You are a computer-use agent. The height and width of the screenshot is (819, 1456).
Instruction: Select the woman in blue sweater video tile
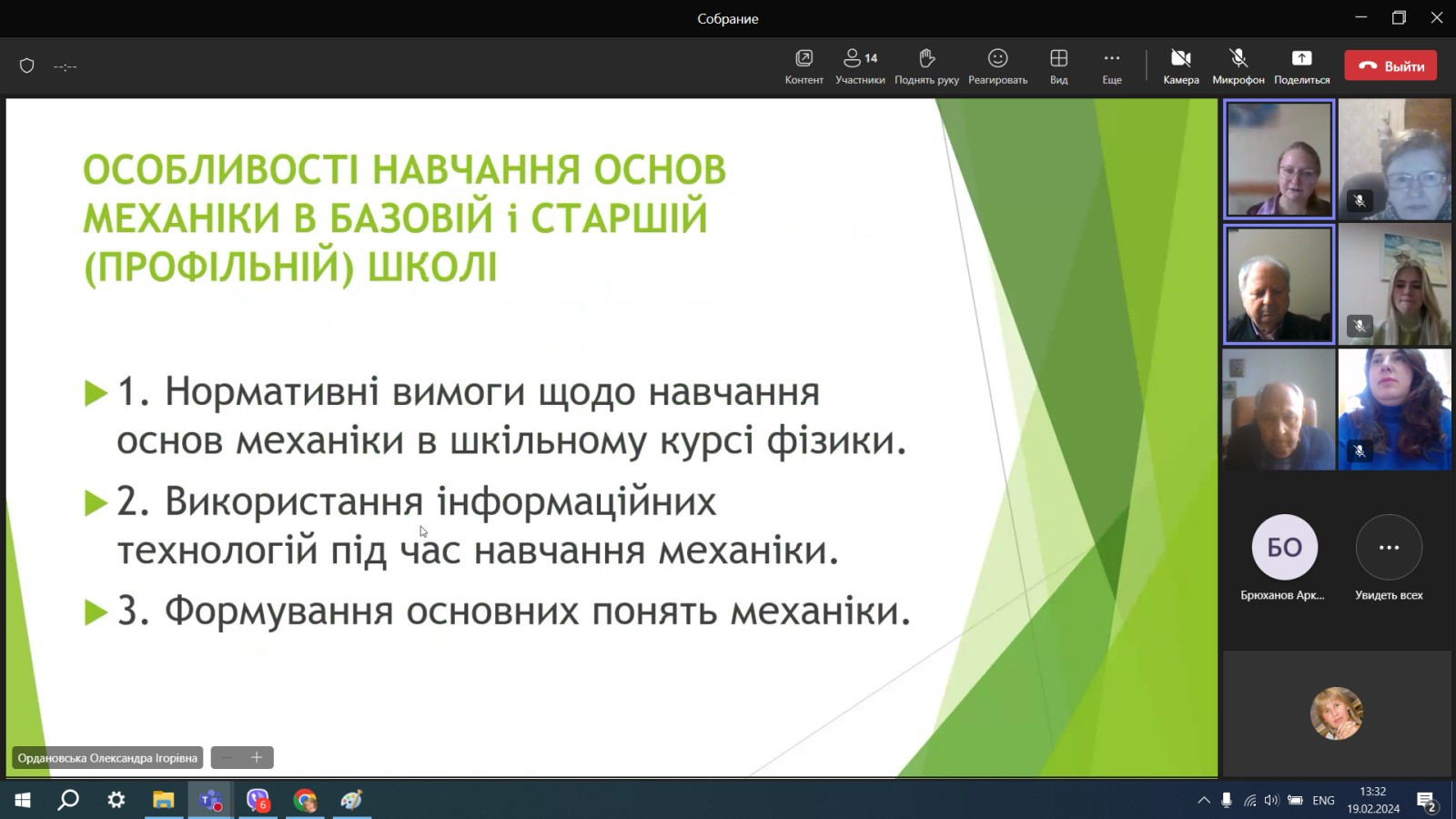(x=1395, y=409)
